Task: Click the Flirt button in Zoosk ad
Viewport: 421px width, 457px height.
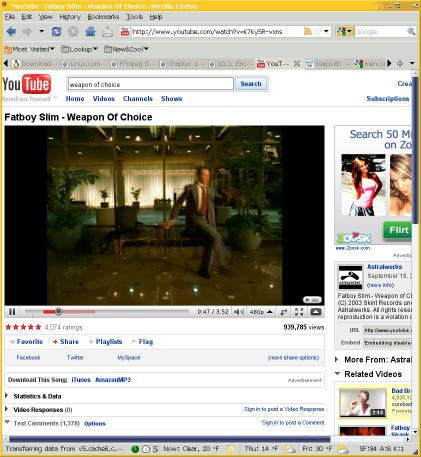Action: pos(398,230)
